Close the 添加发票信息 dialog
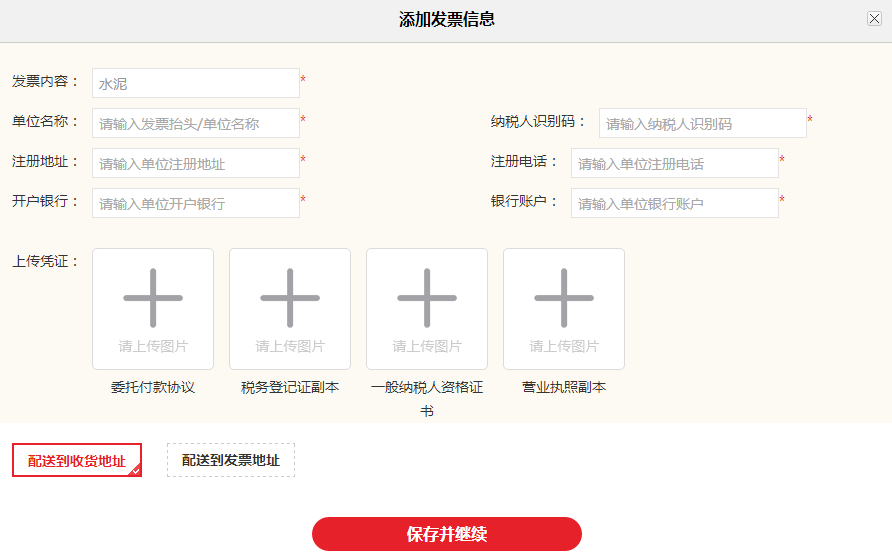 click(x=874, y=19)
